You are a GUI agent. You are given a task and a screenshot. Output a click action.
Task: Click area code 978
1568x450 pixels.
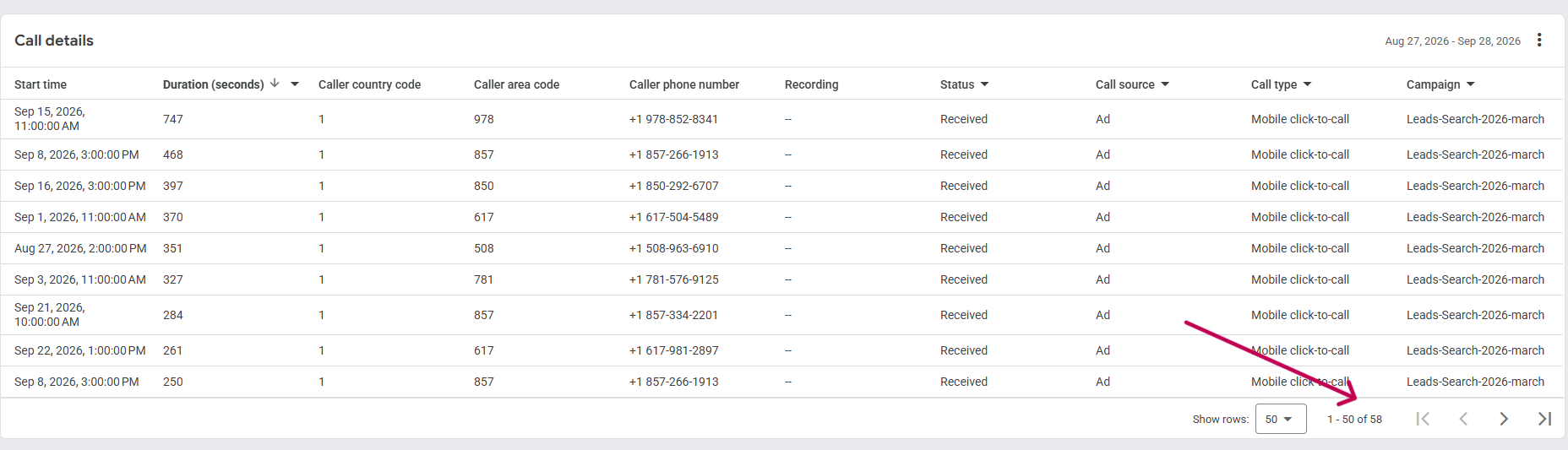pos(484,119)
